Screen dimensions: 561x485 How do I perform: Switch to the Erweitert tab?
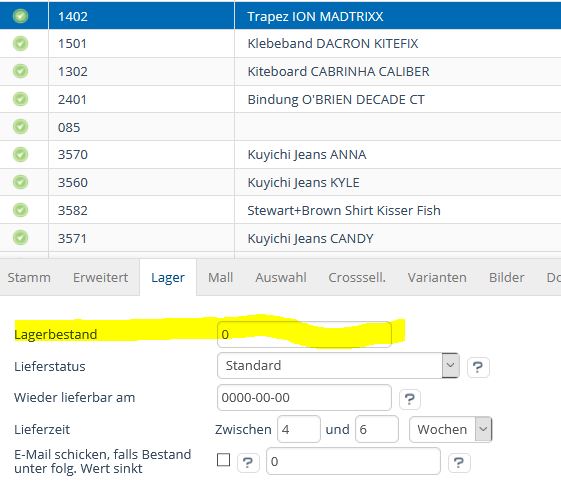point(101,278)
